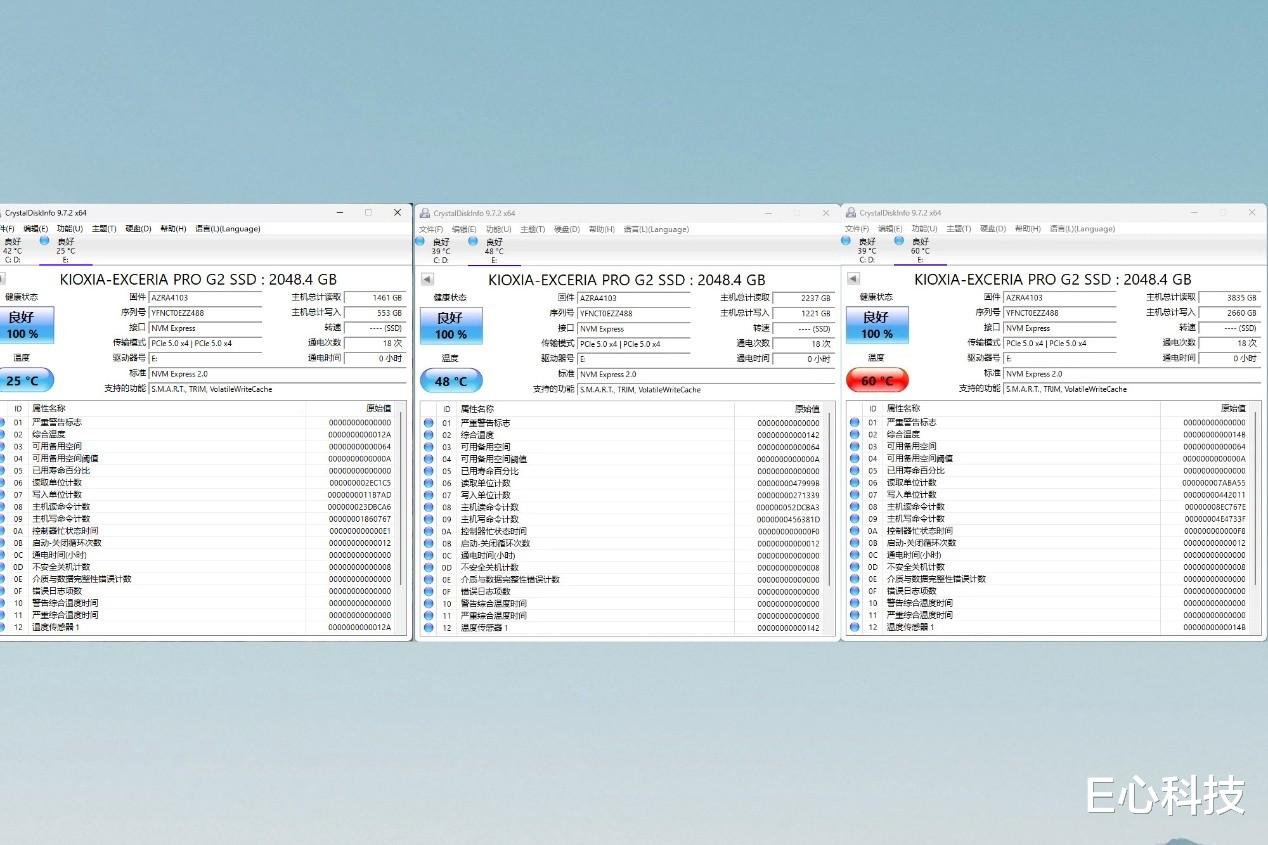Click status orb of row 0F in 60 °C window
Image resolution: width=1268 pixels, height=845 pixels.
click(x=855, y=590)
